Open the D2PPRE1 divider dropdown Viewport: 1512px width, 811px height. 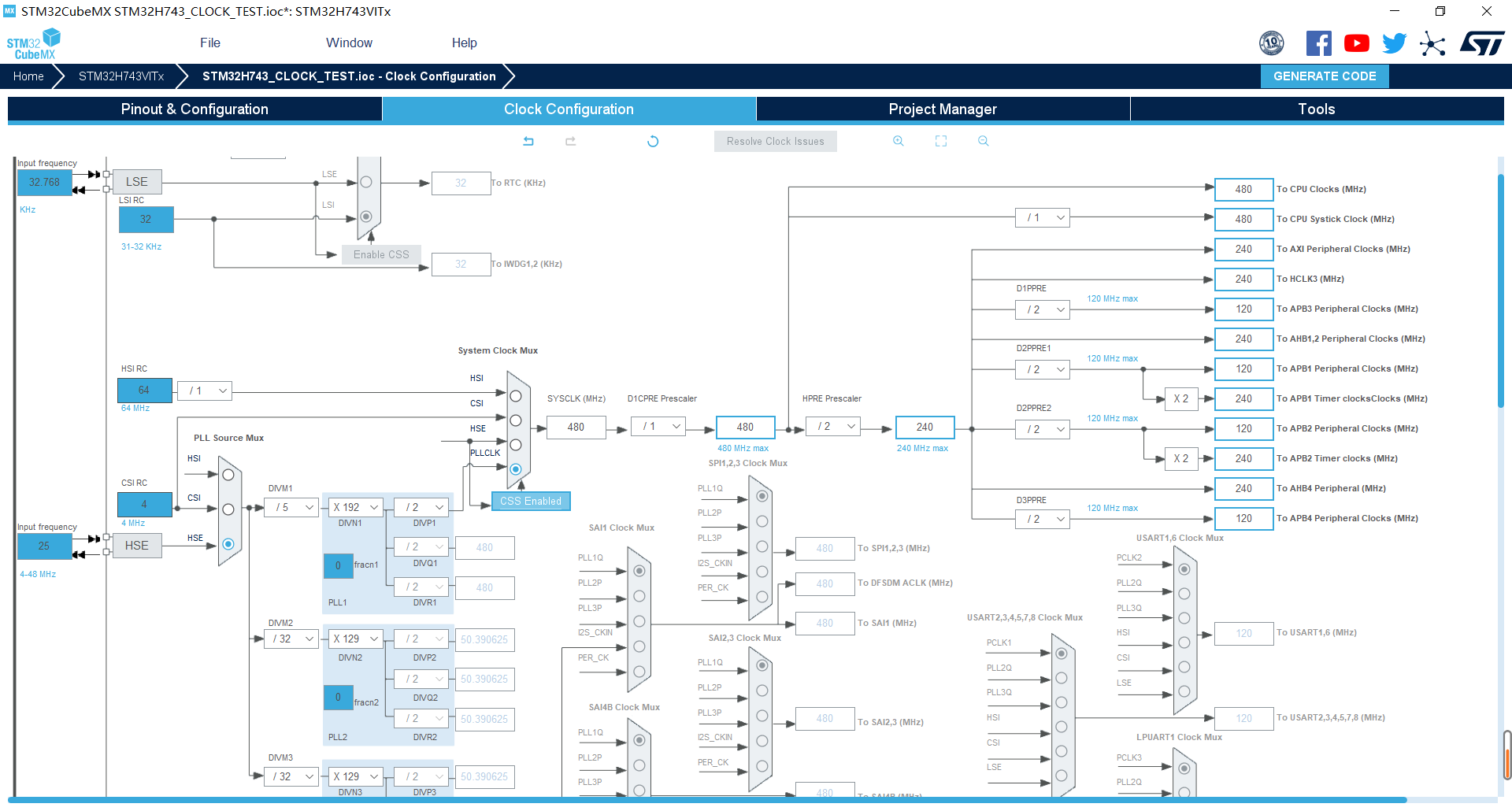point(1043,369)
